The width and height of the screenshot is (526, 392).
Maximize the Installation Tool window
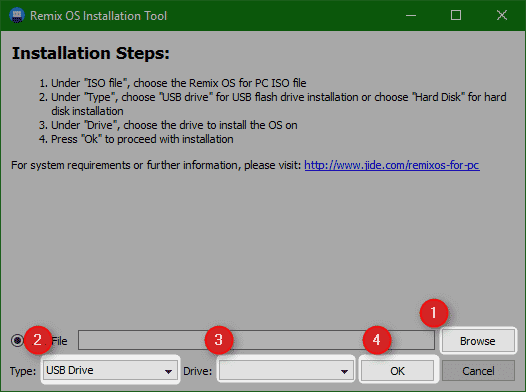pyautogui.click(x=456, y=15)
